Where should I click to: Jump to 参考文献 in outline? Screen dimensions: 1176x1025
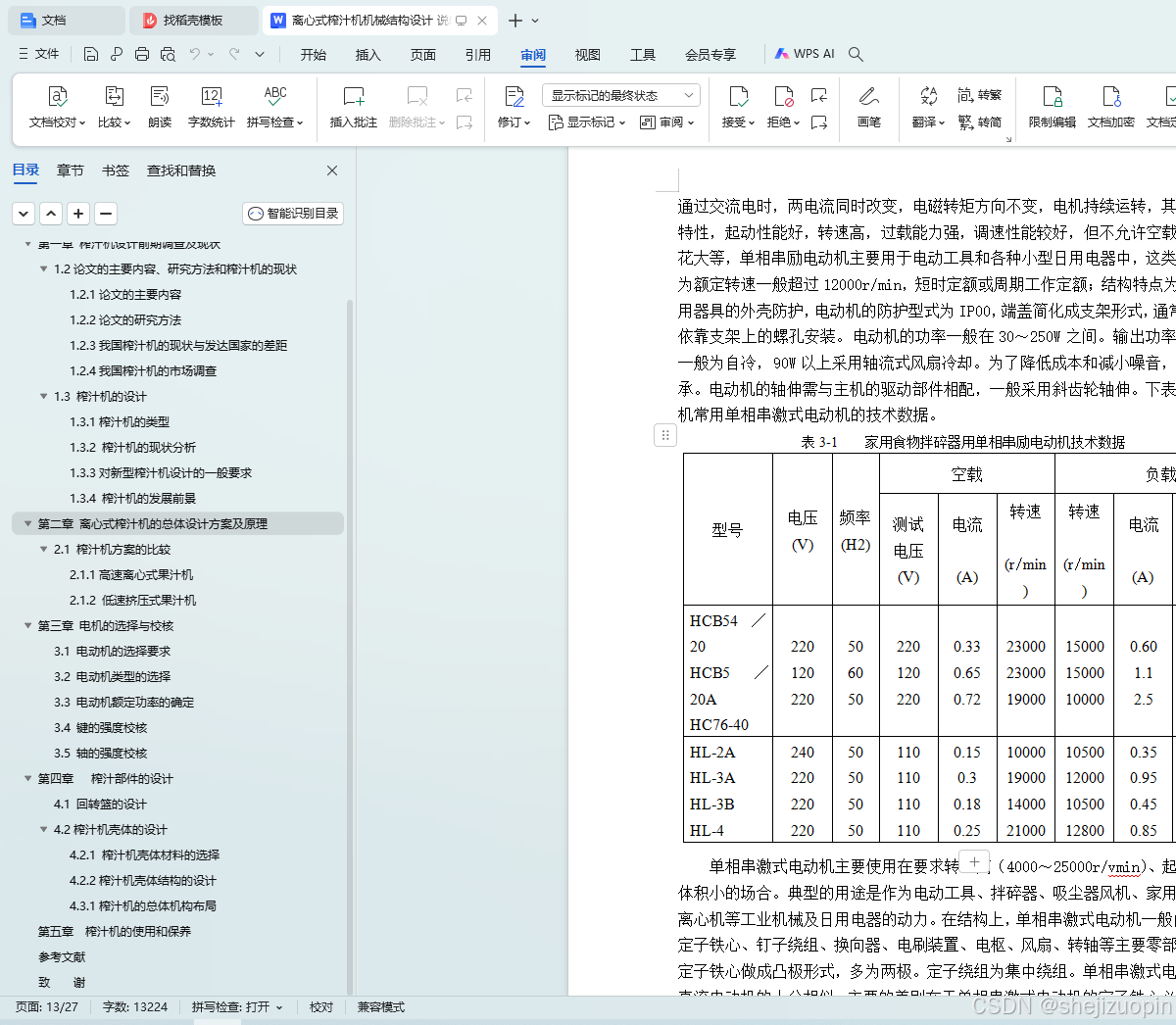coord(62,956)
